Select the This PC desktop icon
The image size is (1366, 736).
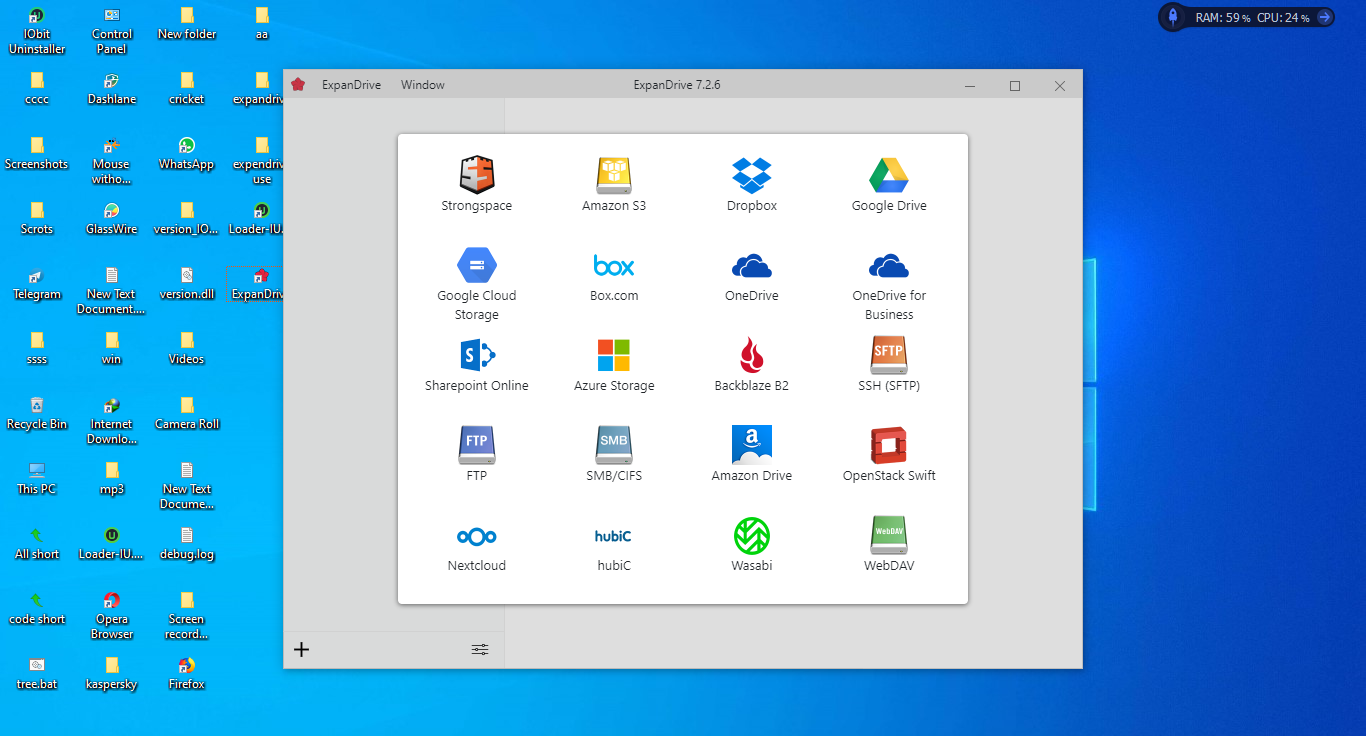tap(37, 478)
